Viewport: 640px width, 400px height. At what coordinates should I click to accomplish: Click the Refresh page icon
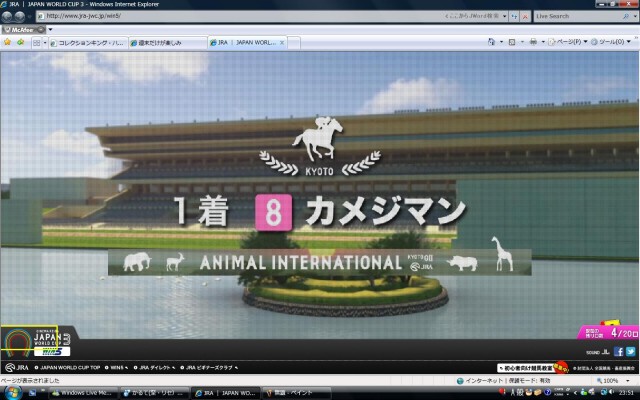pyautogui.click(x=514, y=16)
